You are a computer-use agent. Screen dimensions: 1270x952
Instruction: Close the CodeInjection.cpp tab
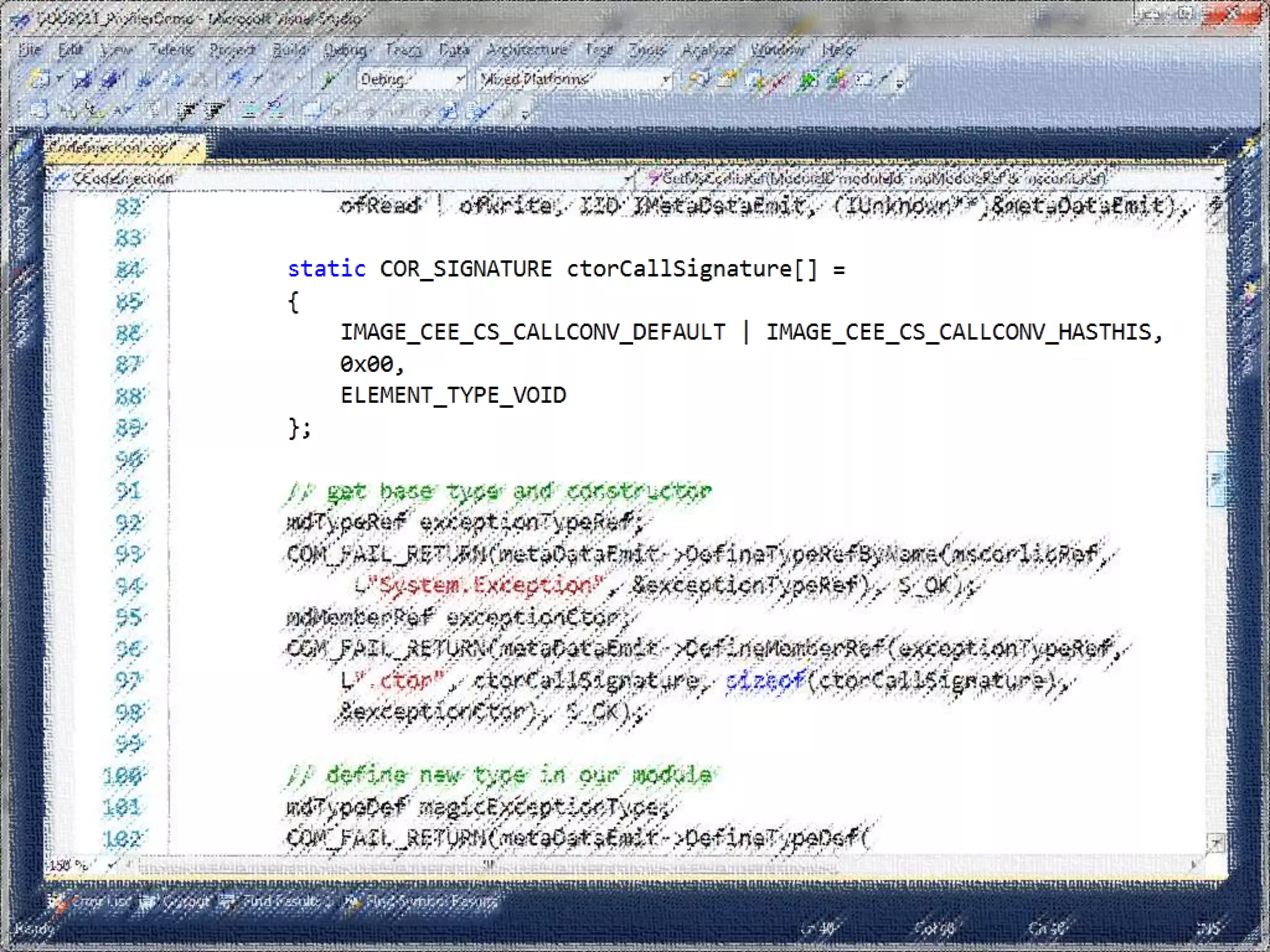click(x=194, y=148)
